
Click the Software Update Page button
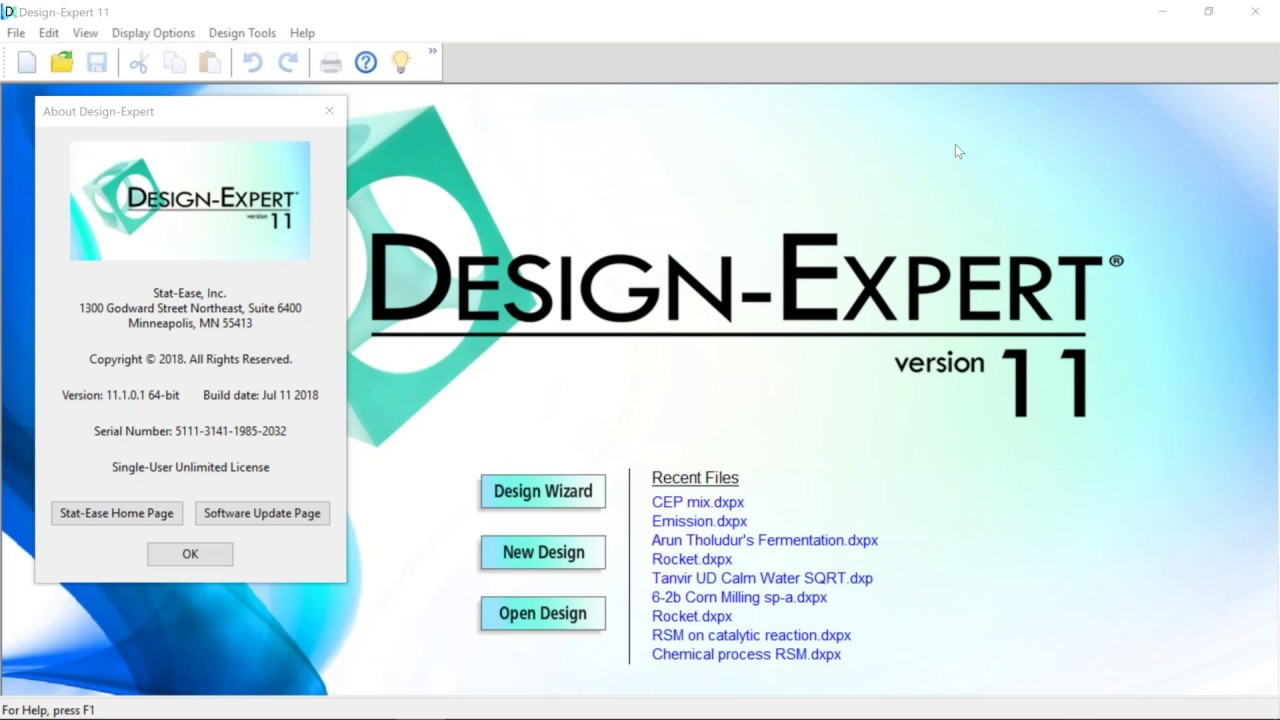click(x=262, y=513)
